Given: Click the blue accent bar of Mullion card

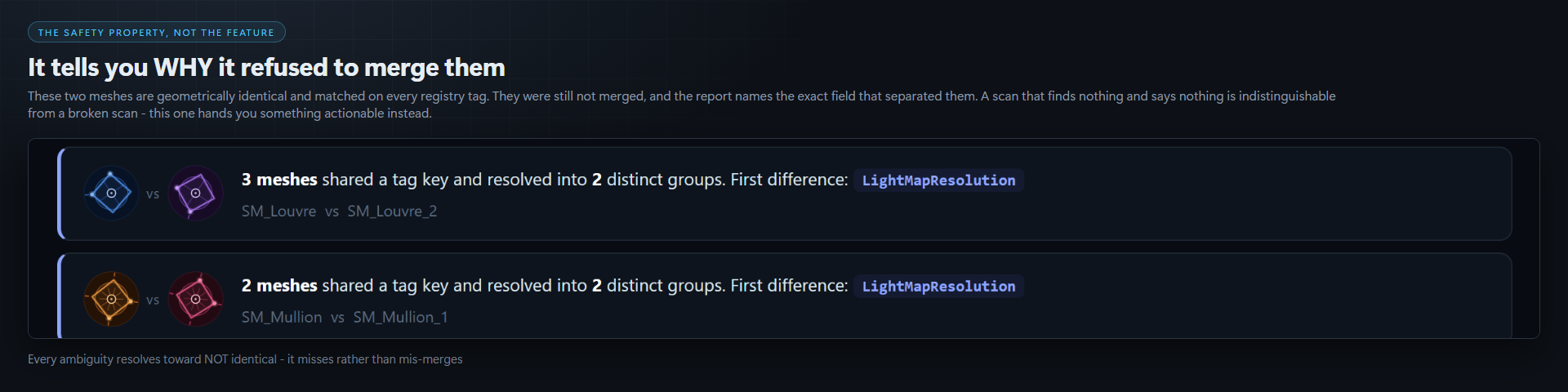Looking at the screenshot, I should 60,296.
